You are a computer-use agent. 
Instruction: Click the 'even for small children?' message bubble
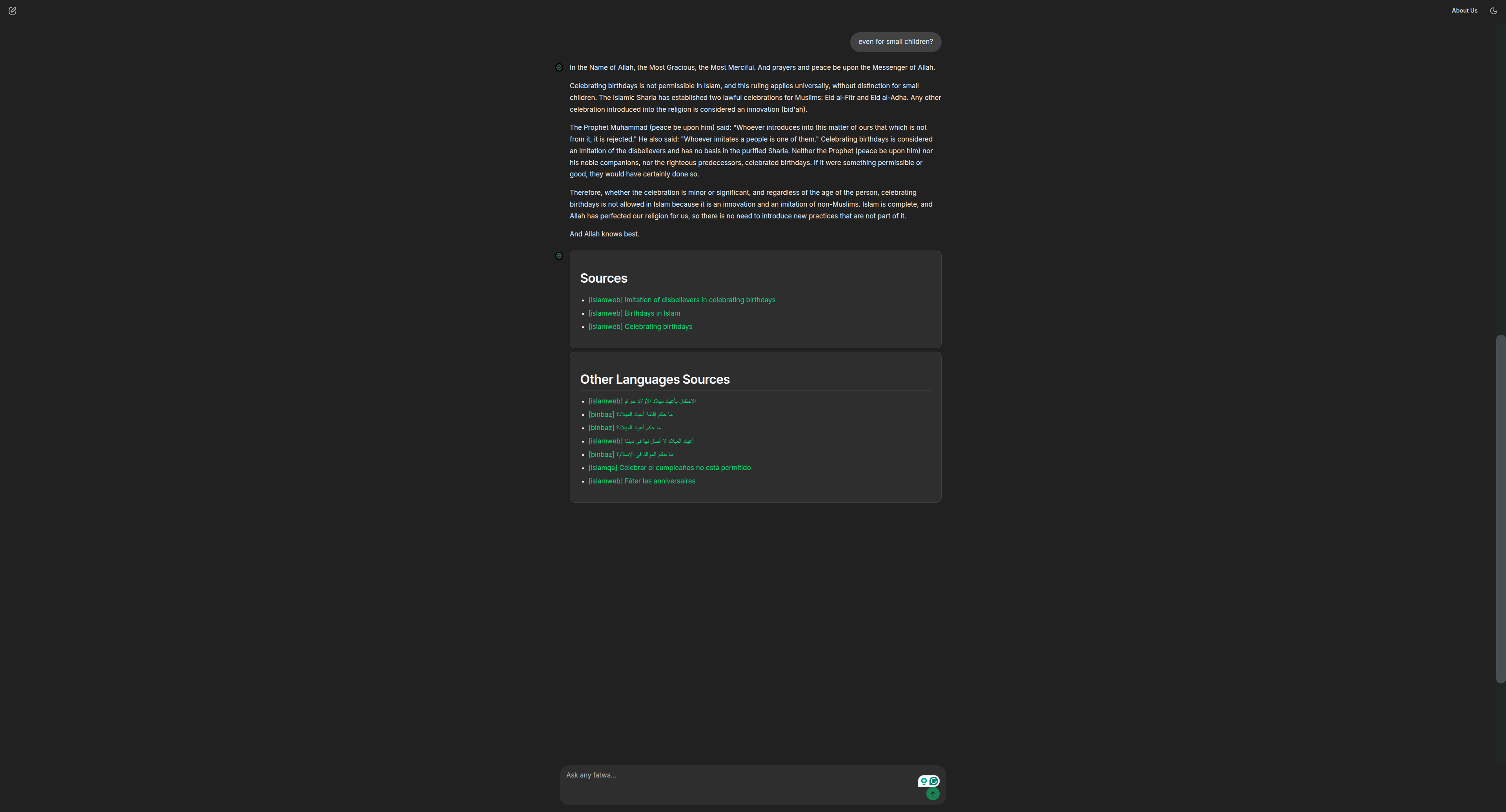895,42
